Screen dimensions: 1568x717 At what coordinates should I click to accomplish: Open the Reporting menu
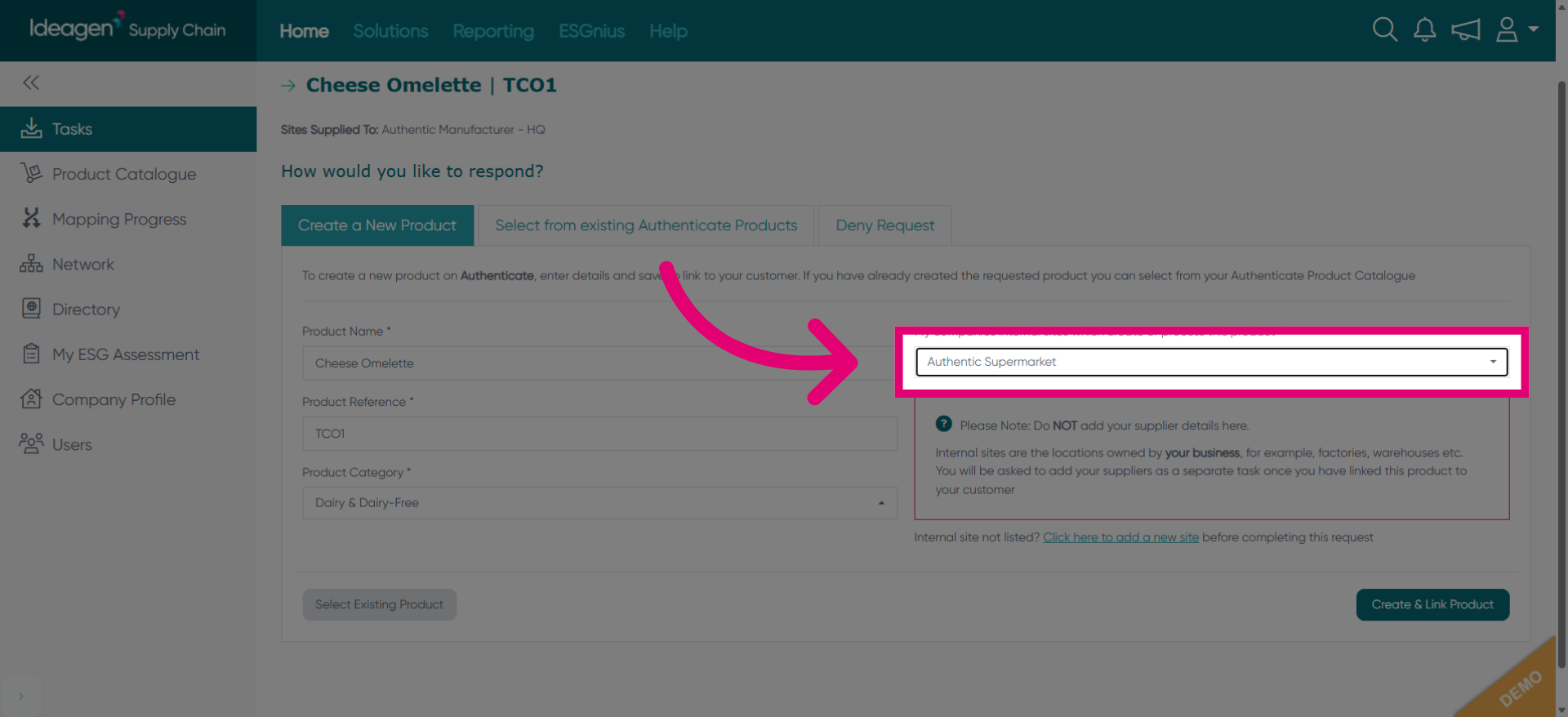click(x=493, y=31)
